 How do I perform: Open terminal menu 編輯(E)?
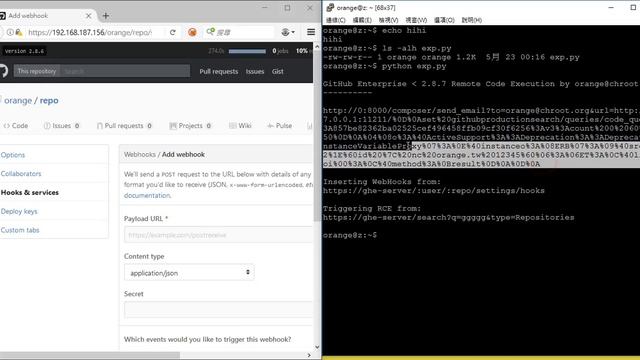coord(362,20)
